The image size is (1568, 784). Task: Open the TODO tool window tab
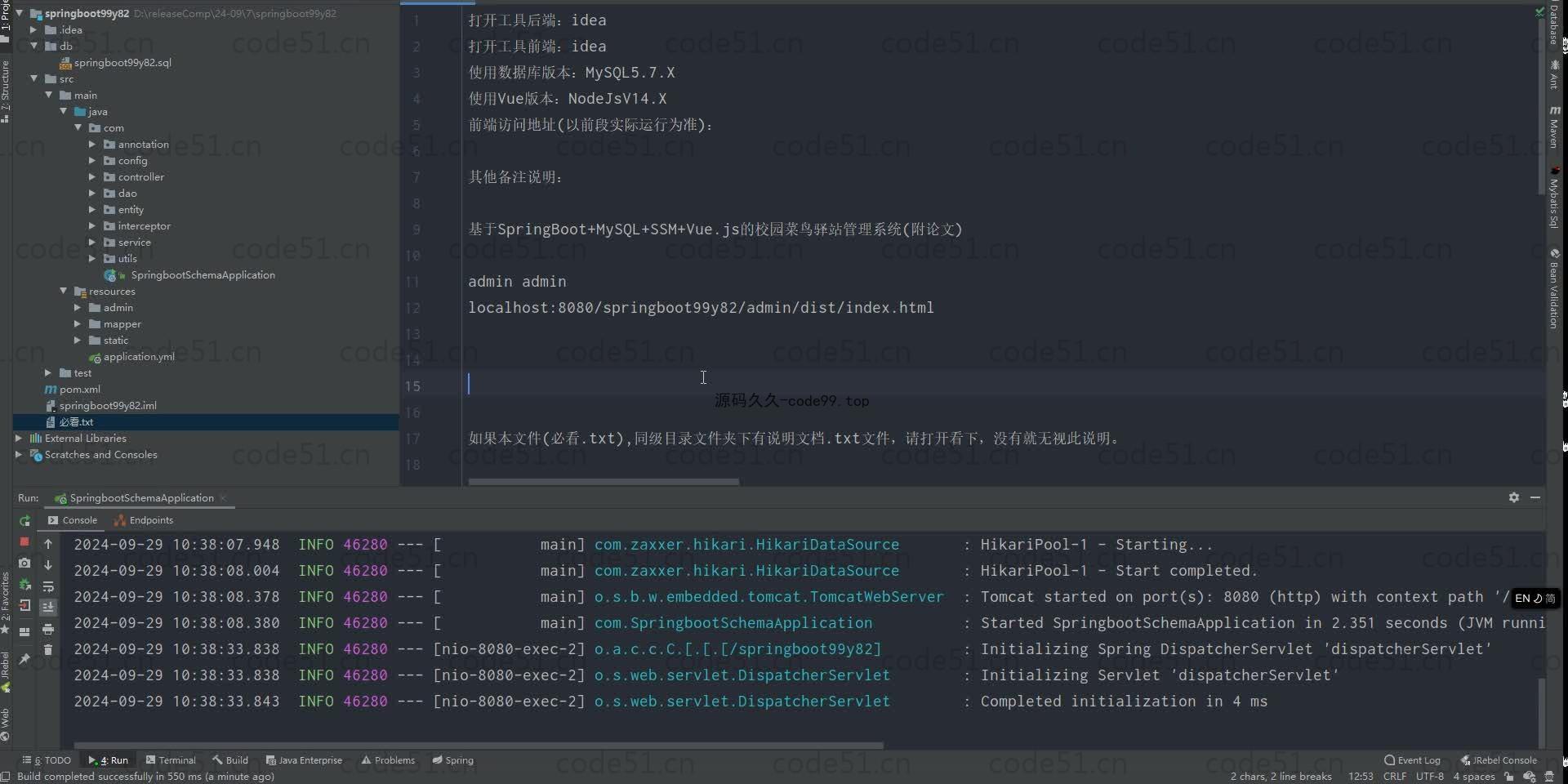[47, 760]
